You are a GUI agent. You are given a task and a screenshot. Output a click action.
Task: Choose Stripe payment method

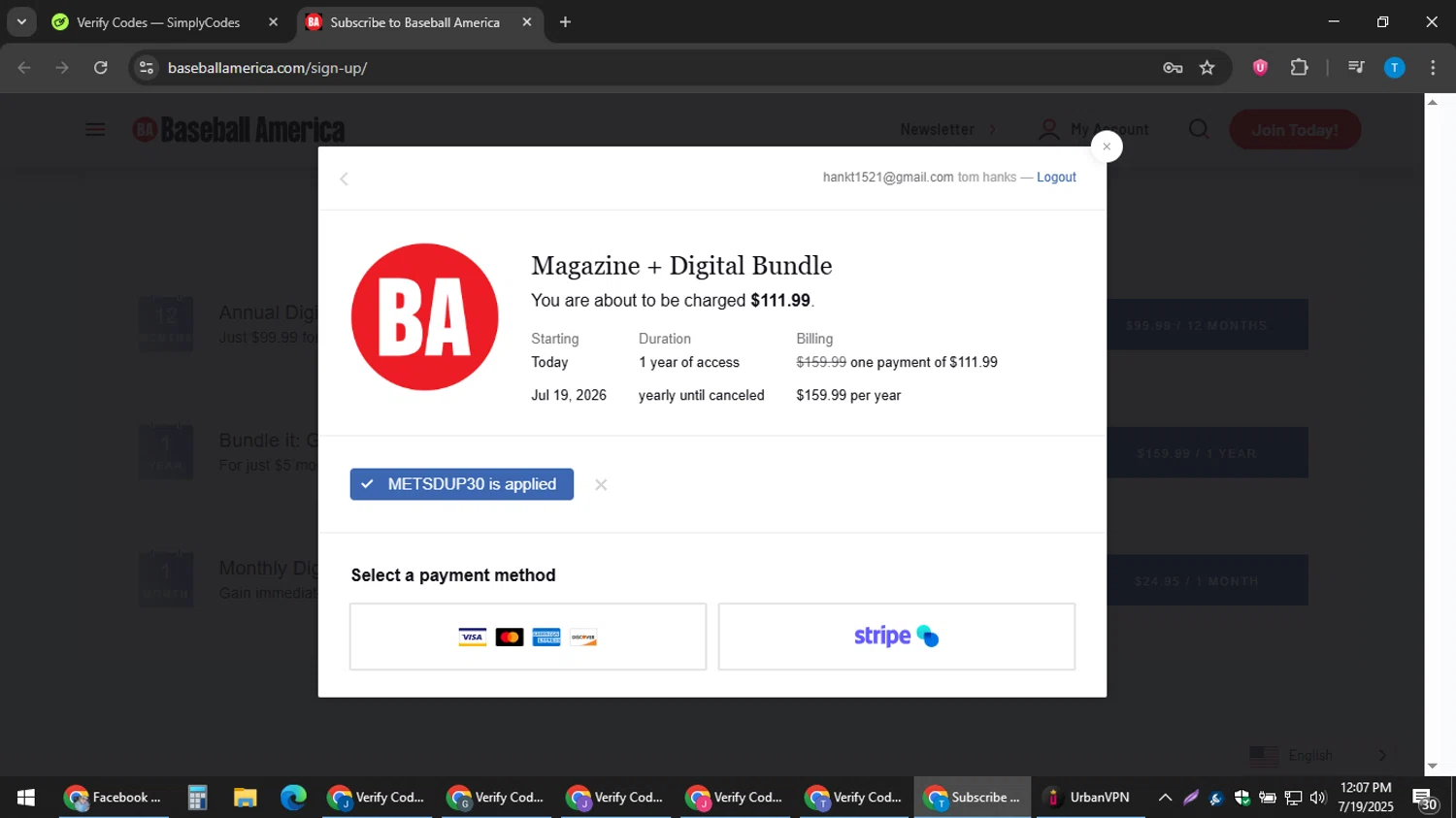[897, 637]
